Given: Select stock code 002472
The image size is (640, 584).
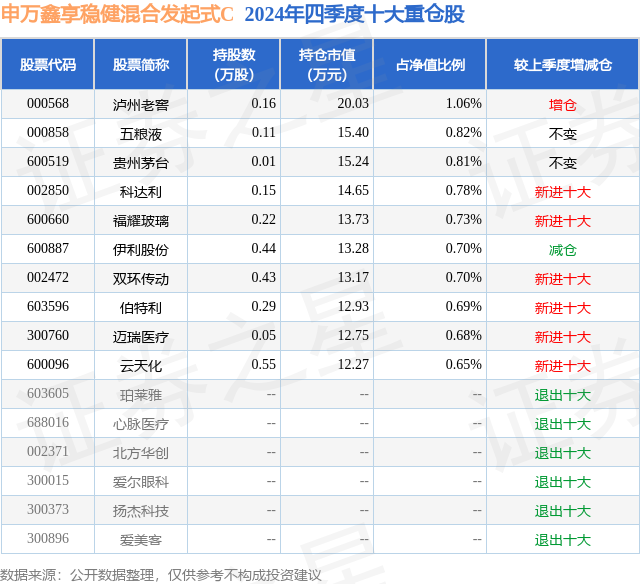Looking at the screenshot, I should click(x=48, y=278).
